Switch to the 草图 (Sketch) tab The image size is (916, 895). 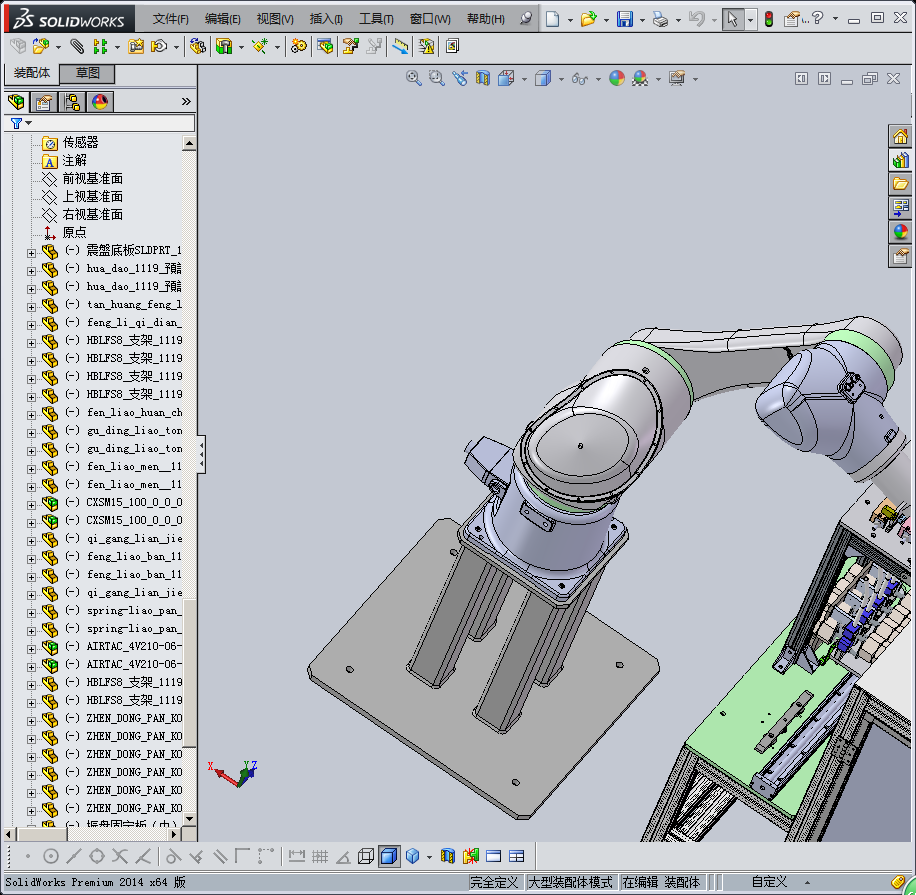(87, 74)
